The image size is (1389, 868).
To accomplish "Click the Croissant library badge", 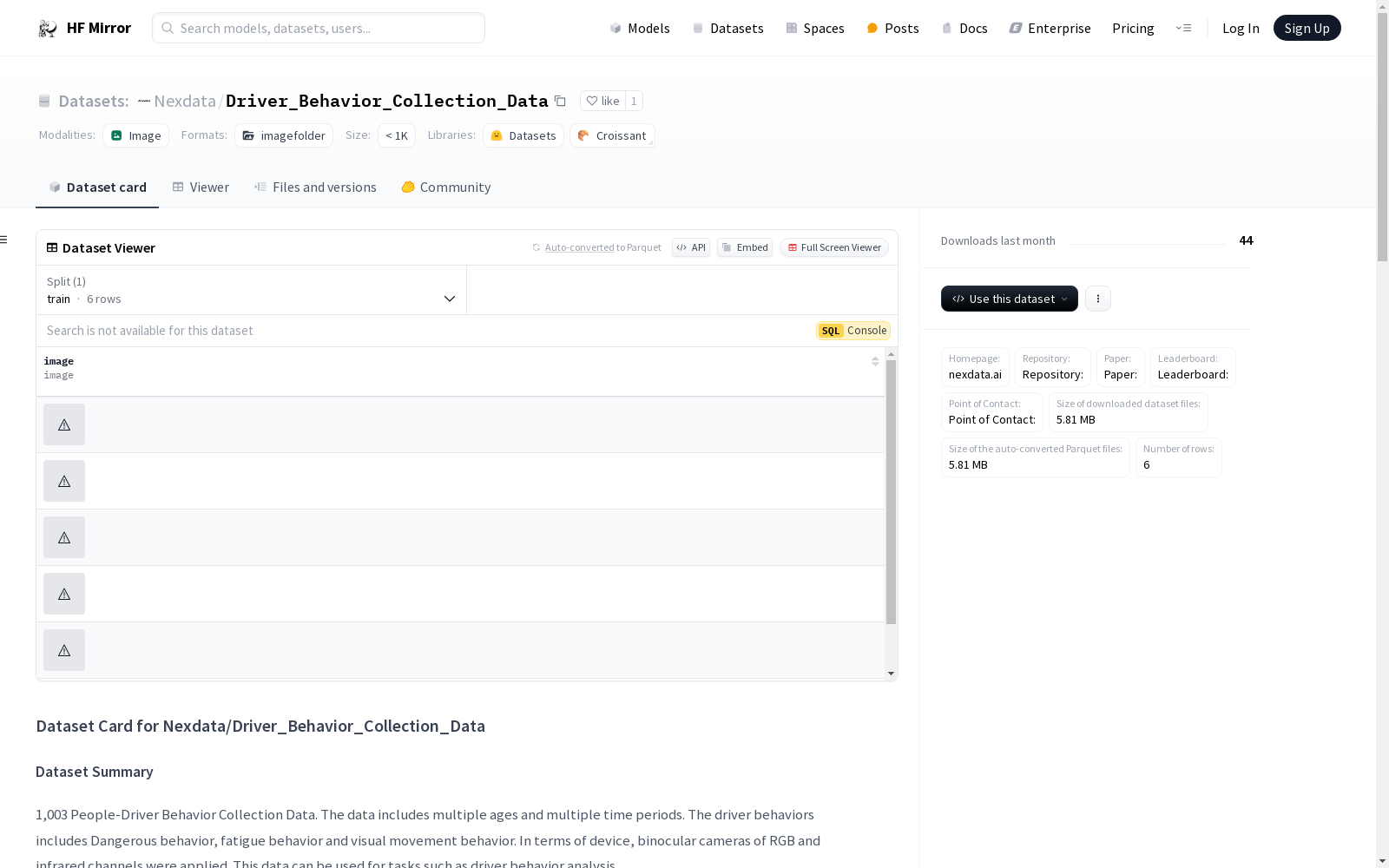I will point(612,135).
